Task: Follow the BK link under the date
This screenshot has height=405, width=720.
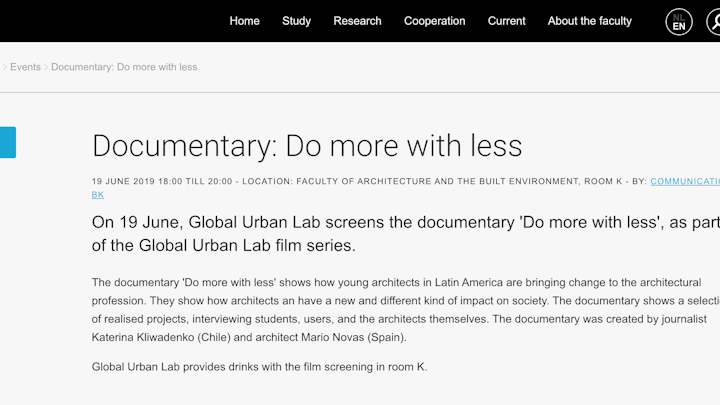Action: 97,194
